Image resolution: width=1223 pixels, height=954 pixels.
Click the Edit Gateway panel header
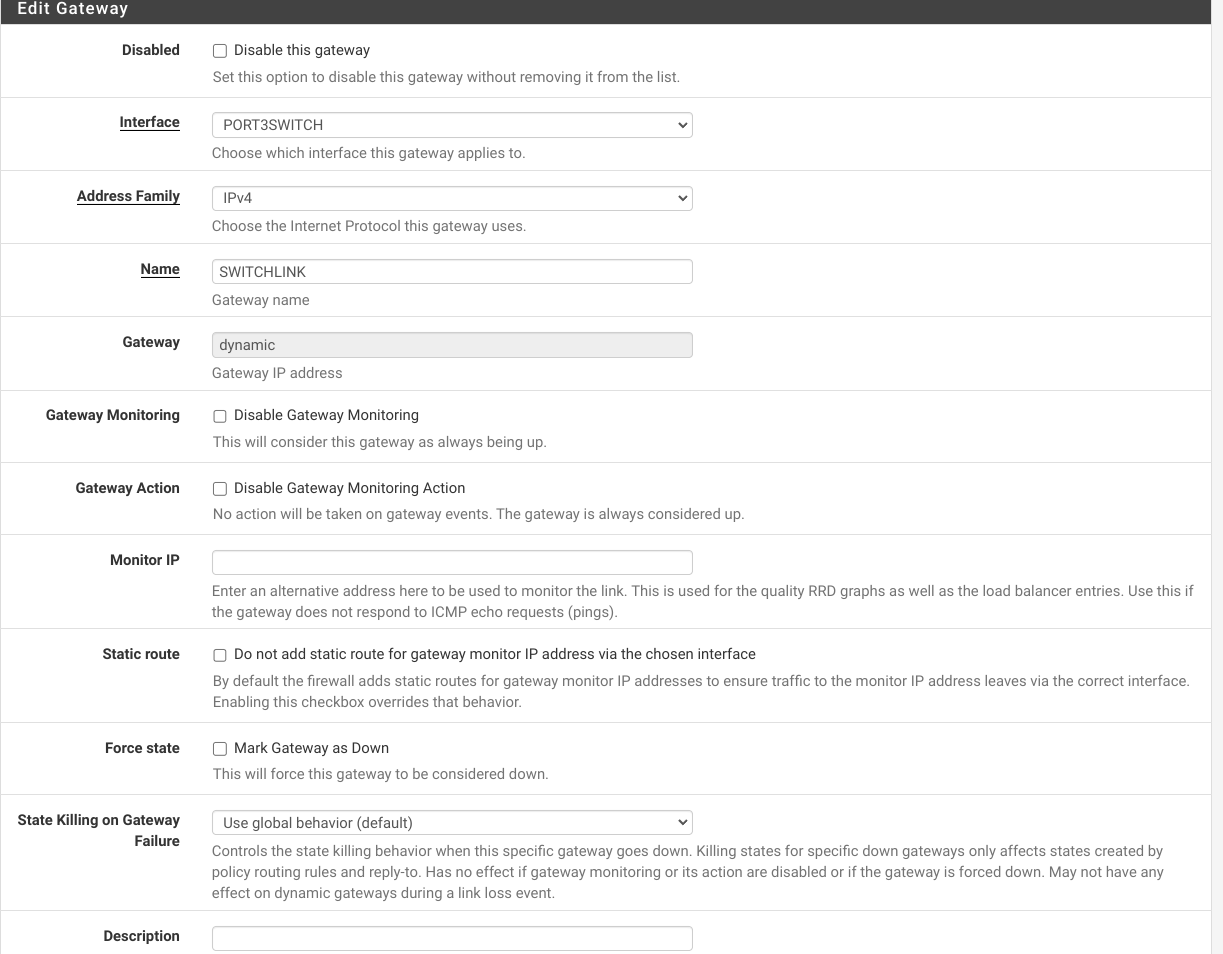tap(73, 9)
